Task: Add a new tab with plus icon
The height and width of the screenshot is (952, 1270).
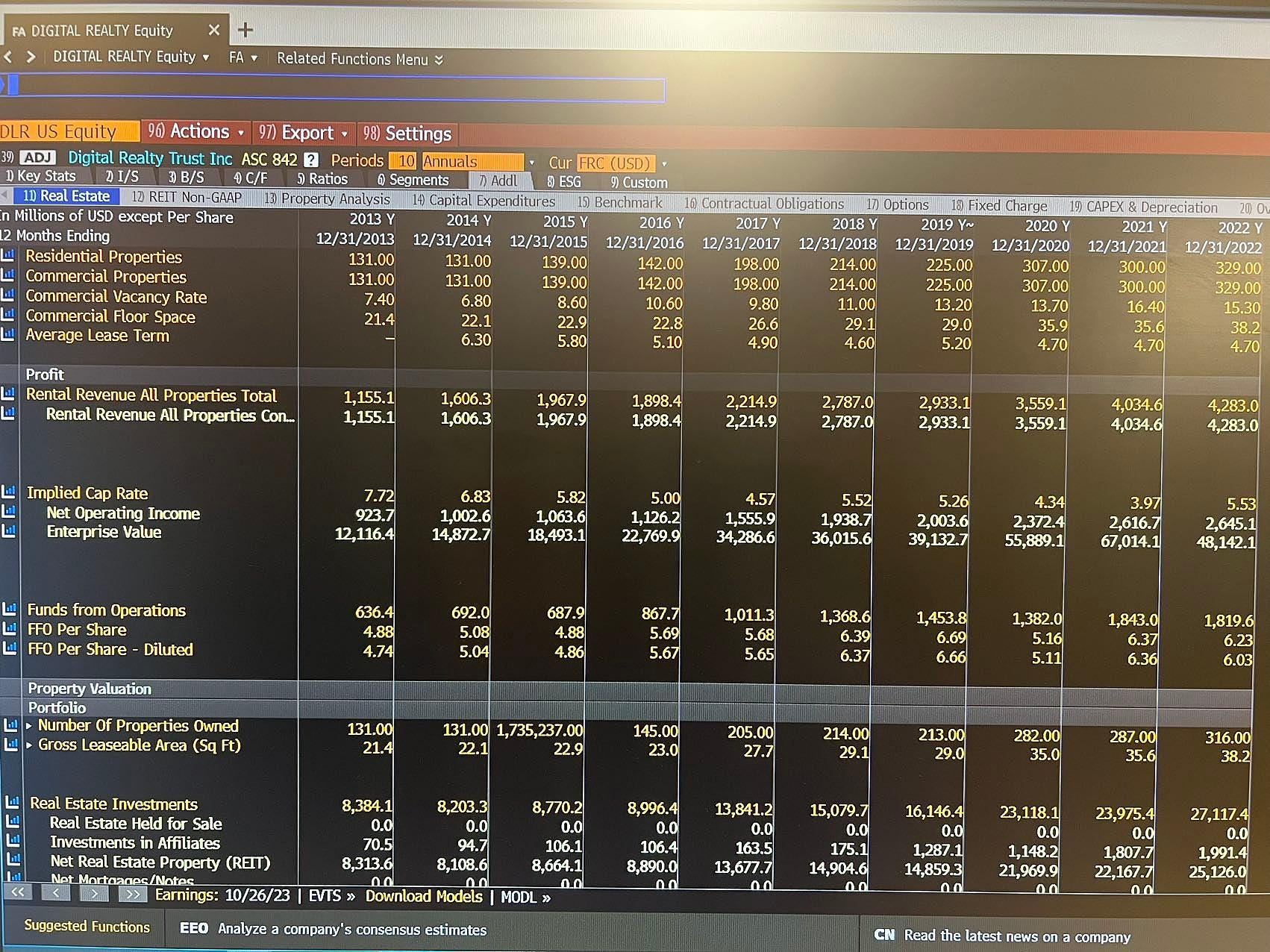Action: click(245, 30)
